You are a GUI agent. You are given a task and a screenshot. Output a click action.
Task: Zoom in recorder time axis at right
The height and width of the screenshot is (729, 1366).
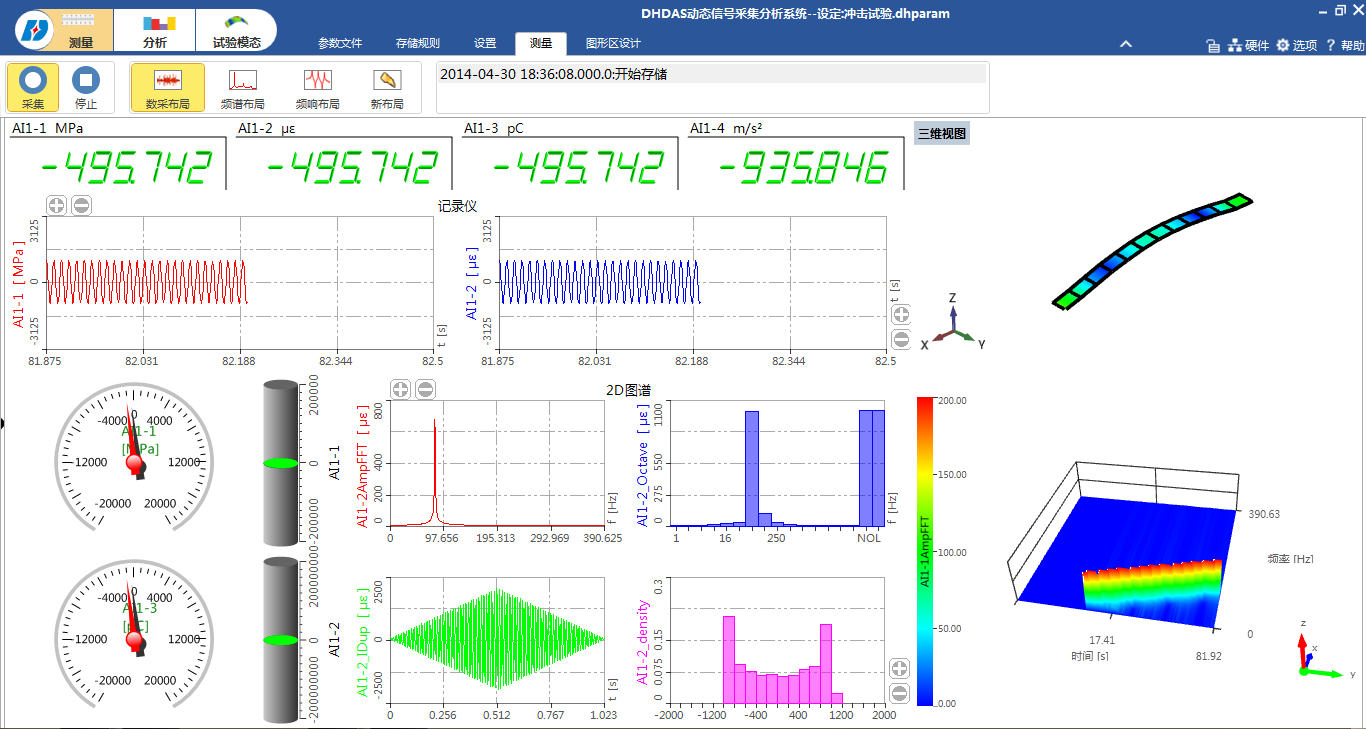[901, 314]
